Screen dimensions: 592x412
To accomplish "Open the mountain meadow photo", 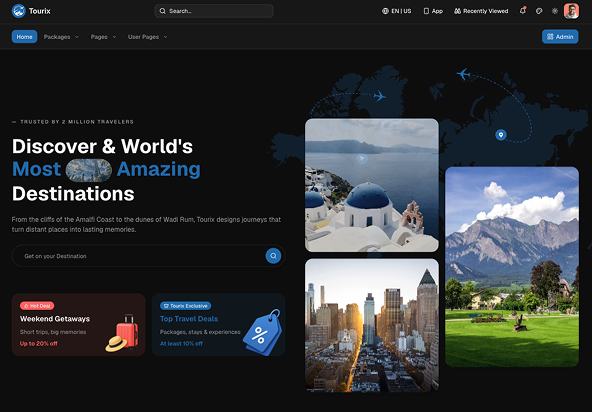I will pos(512,267).
